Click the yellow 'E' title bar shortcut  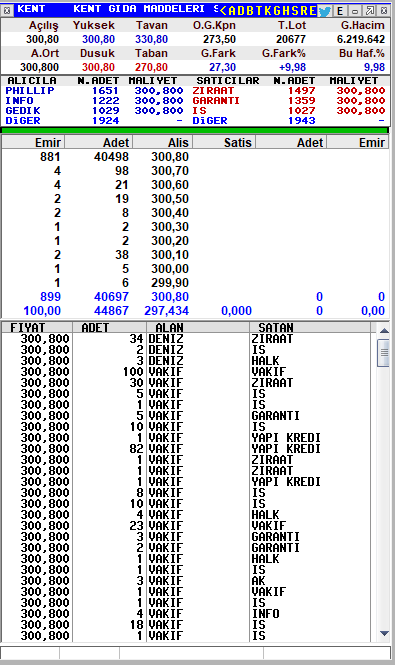(x=313, y=11)
